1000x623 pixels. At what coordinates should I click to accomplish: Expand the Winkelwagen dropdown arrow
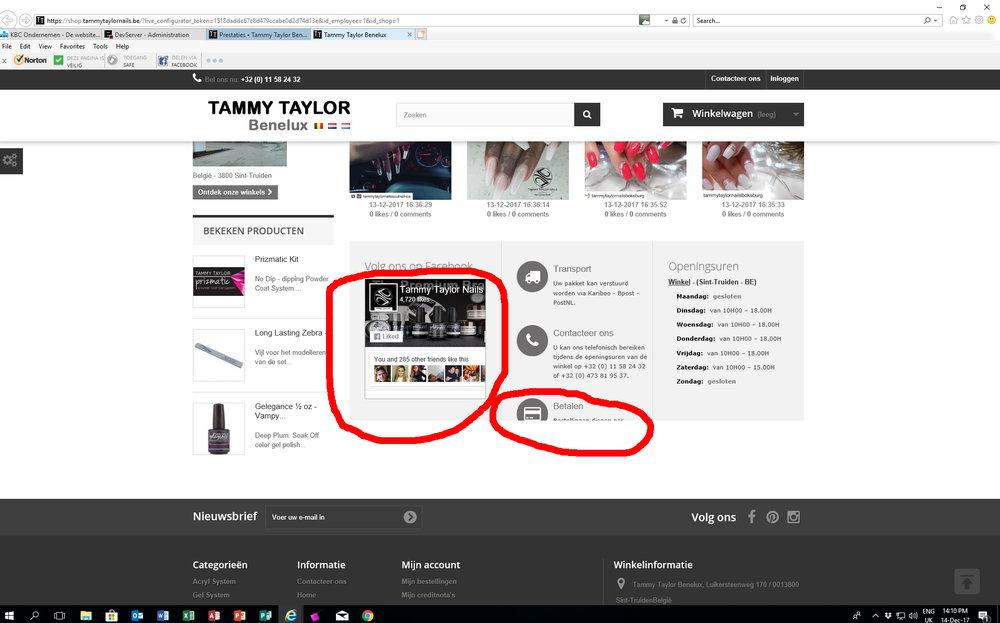pyautogui.click(x=795, y=115)
